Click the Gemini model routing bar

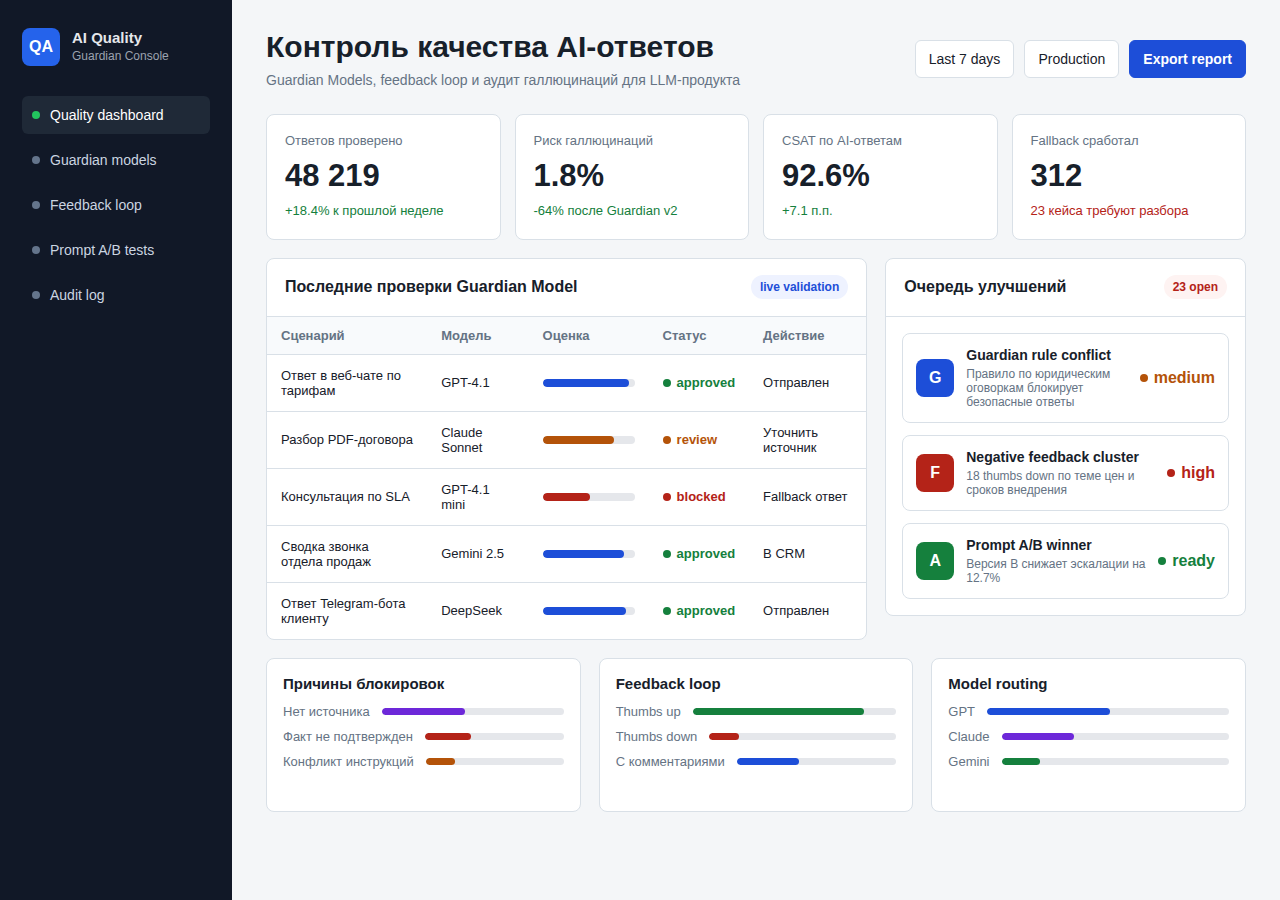(1115, 761)
